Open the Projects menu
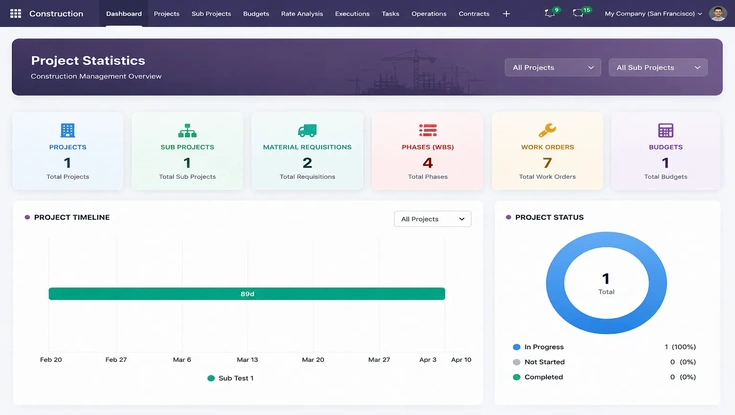Image resolution: width=735 pixels, height=415 pixels. pos(166,14)
